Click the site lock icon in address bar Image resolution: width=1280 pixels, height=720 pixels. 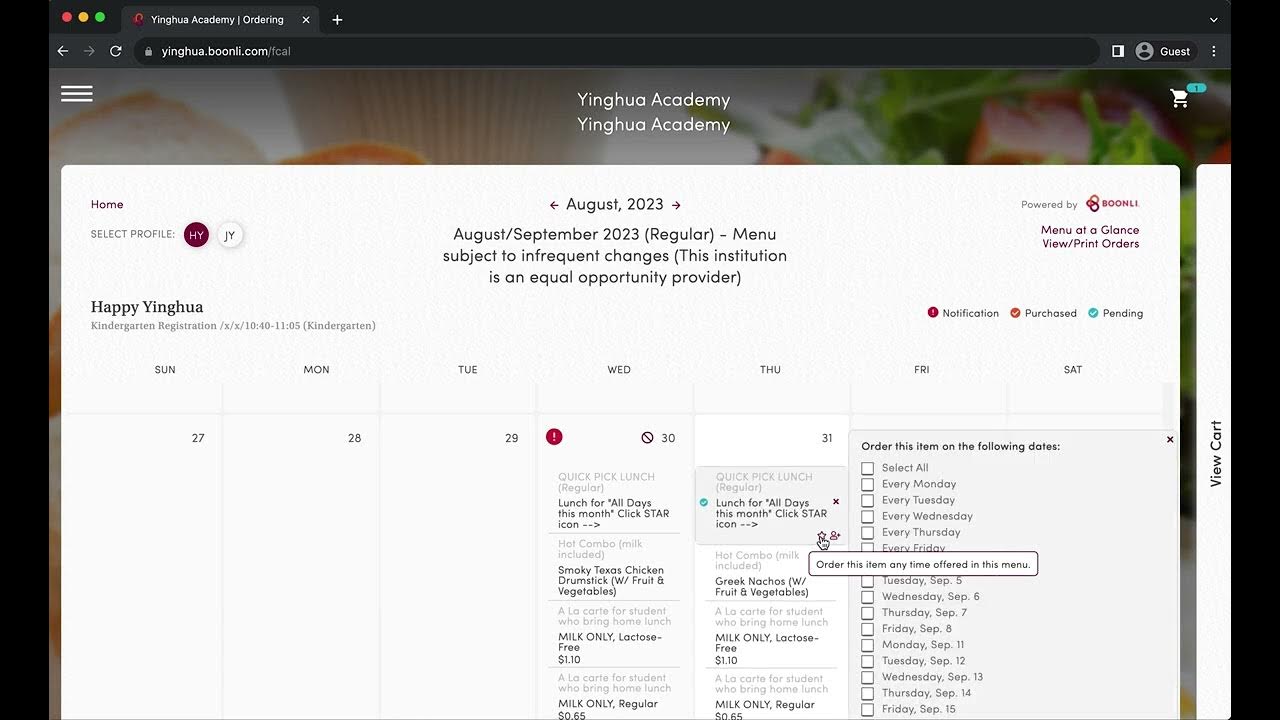[148, 51]
